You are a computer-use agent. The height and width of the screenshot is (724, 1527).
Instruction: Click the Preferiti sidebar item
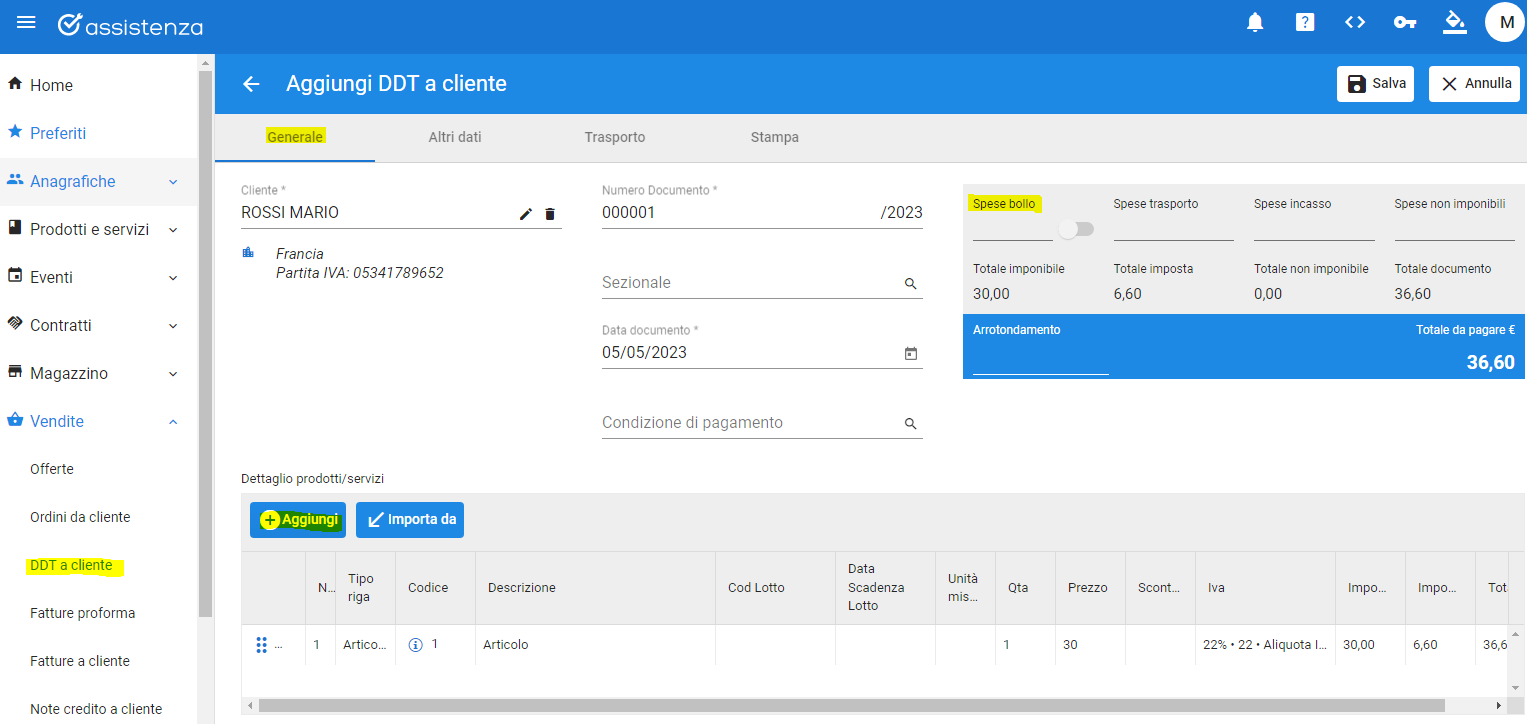[x=99, y=133]
